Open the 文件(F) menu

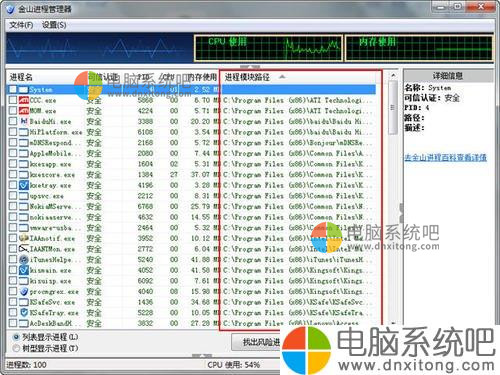point(21,25)
